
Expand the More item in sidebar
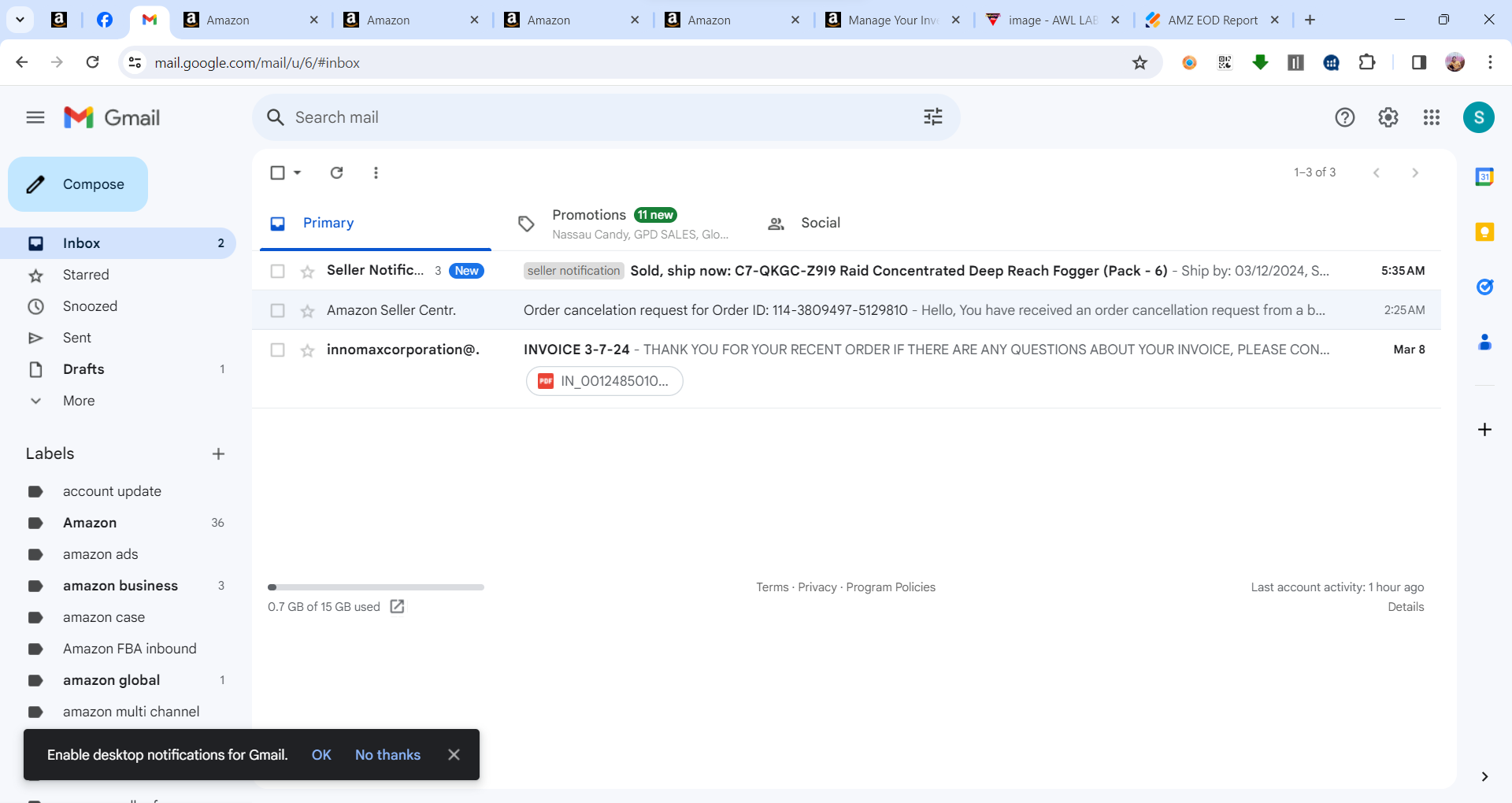click(79, 401)
